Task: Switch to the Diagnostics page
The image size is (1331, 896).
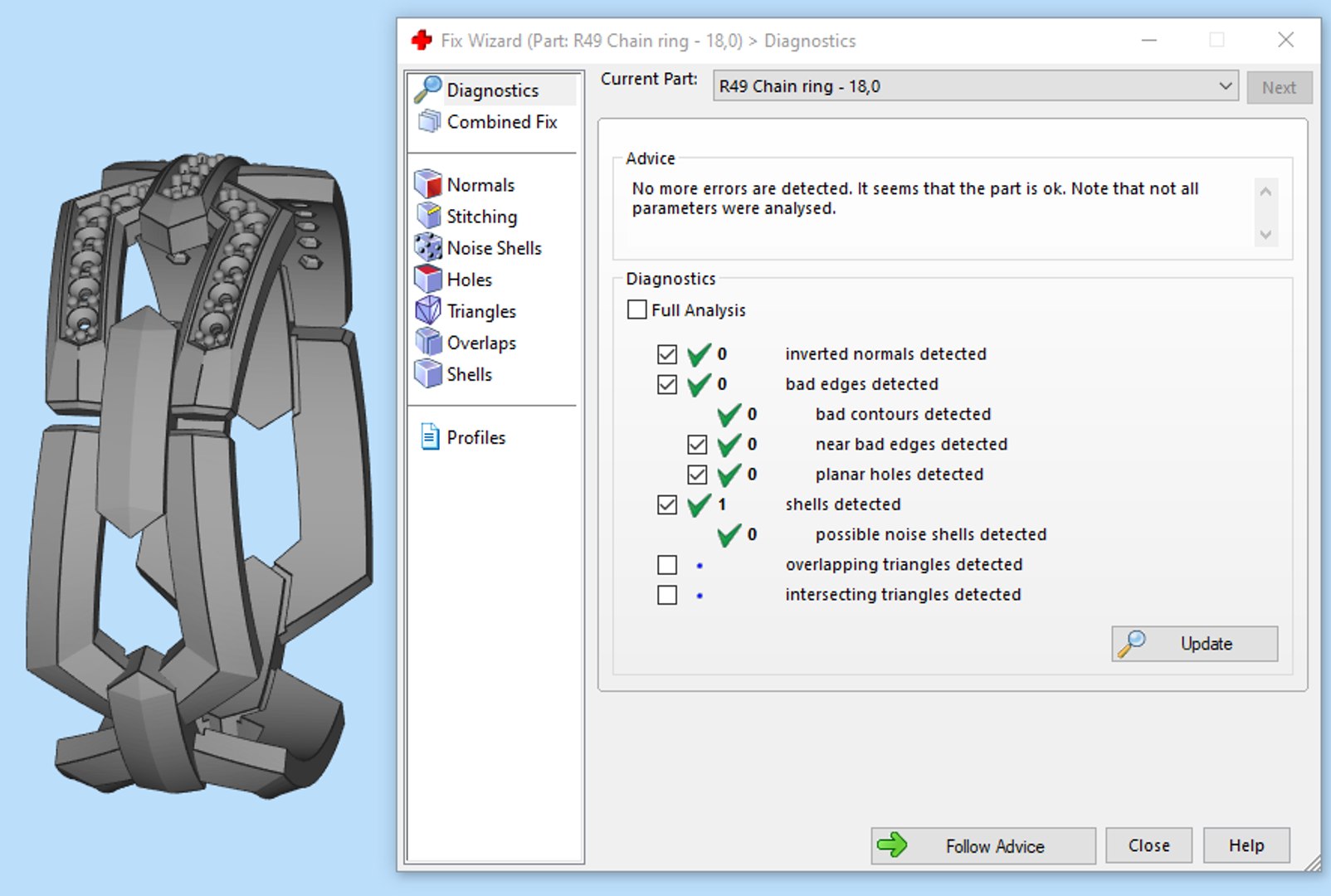Action: tap(493, 90)
